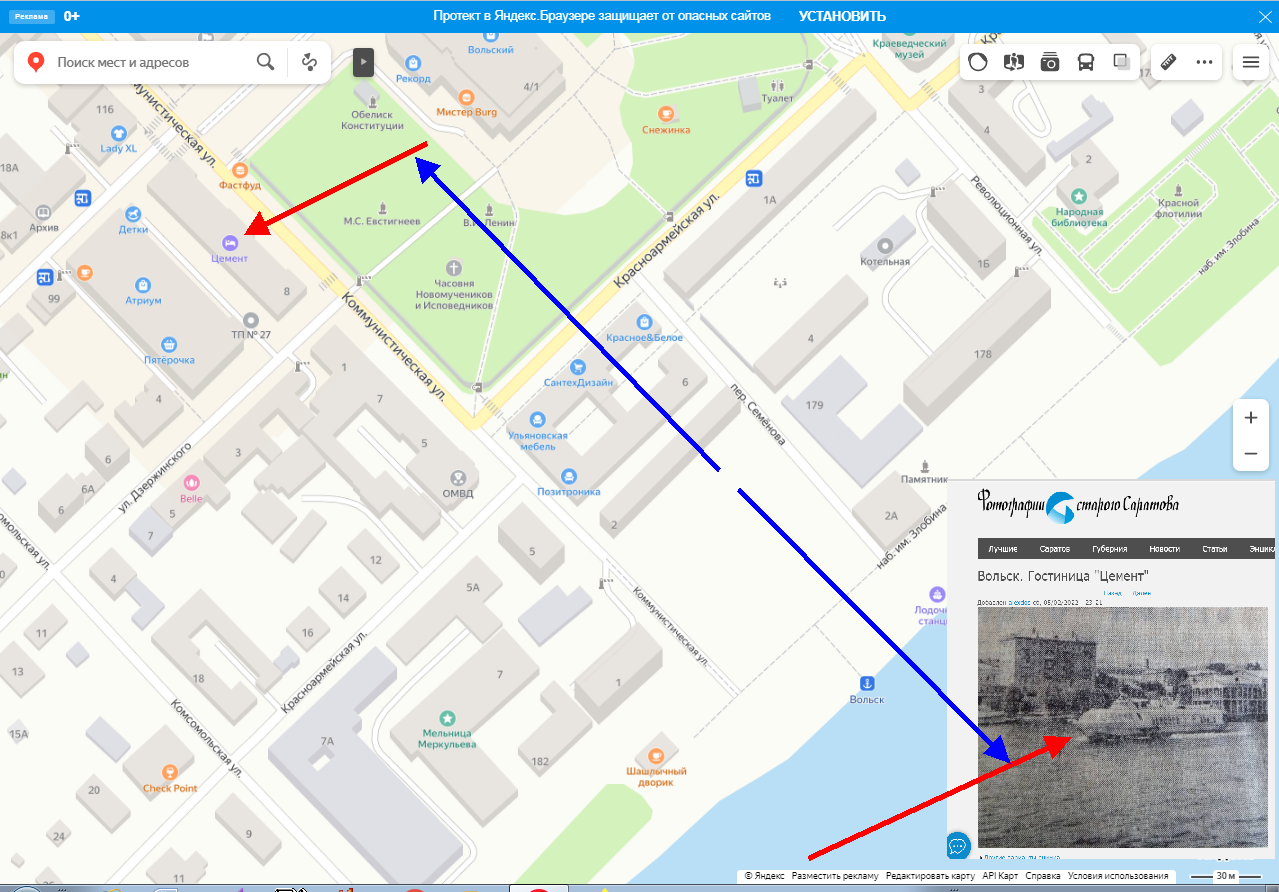Select the Атриум shopping marker
This screenshot has height=892, width=1279.
pos(143,285)
